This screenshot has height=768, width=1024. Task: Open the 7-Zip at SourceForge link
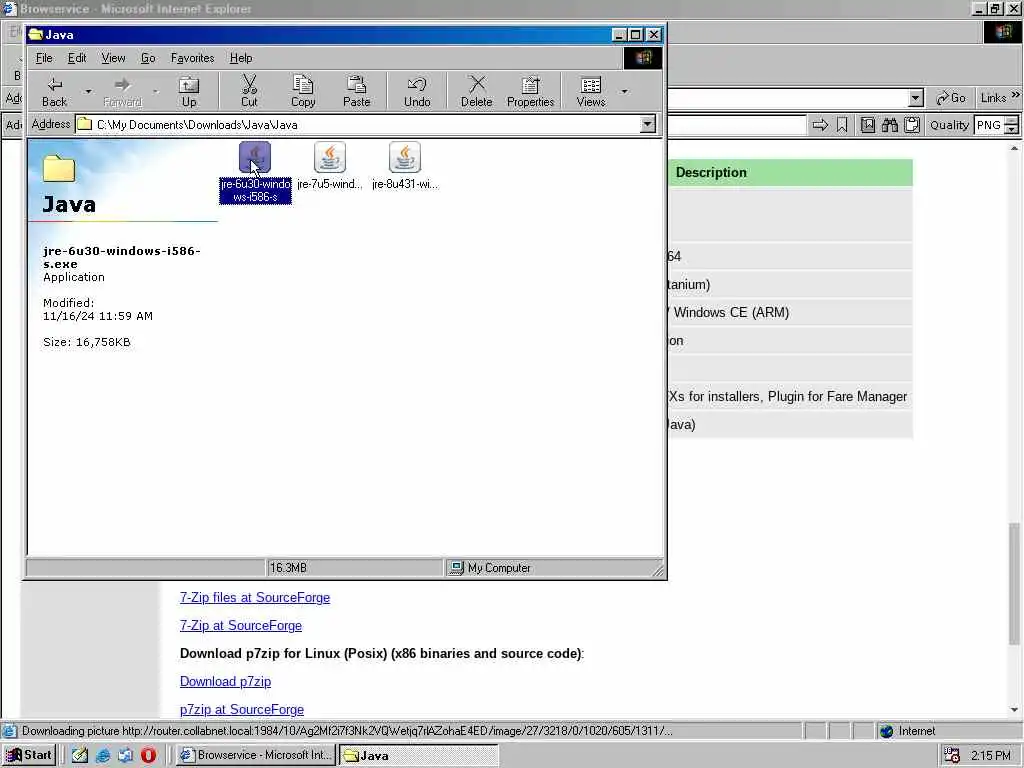(241, 626)
